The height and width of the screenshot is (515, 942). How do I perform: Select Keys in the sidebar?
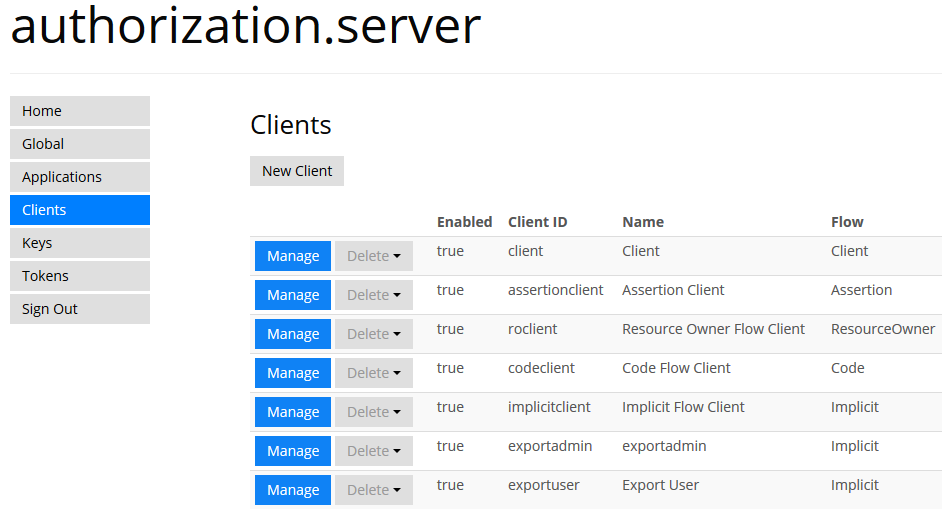(80, 243)
